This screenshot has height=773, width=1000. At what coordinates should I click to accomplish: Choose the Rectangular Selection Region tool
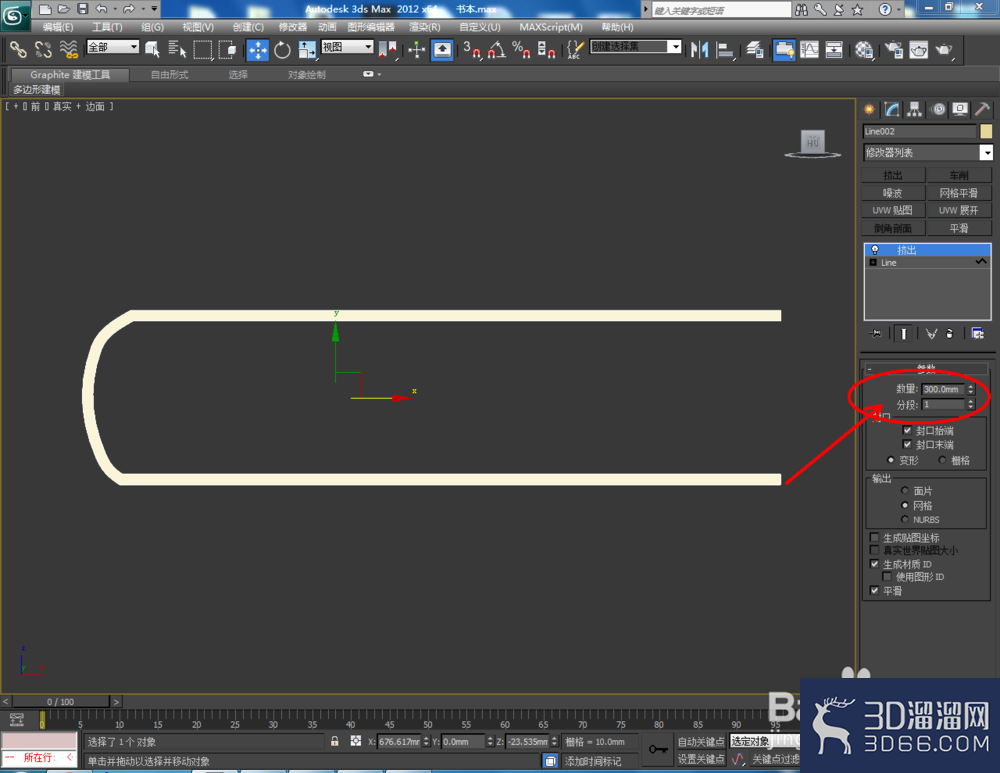[x=202, y=49]
